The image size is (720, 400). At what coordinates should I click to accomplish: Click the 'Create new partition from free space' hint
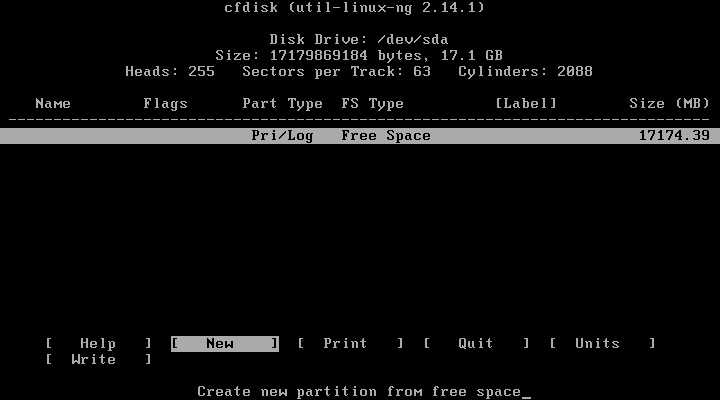click(x=359, y=392)
